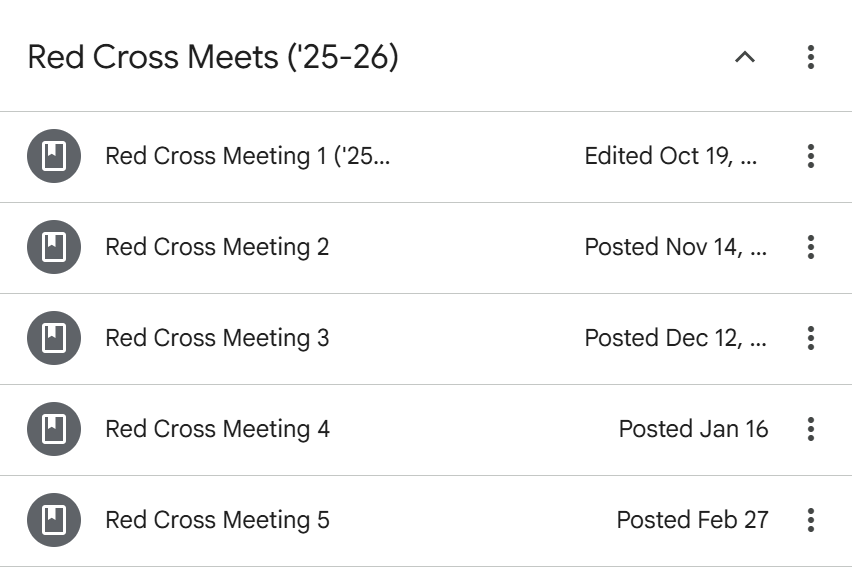This screenshot has width=852, height=584.
Task: Collapse the Red Cross Meets topic chevron
Action: [744, 58]
